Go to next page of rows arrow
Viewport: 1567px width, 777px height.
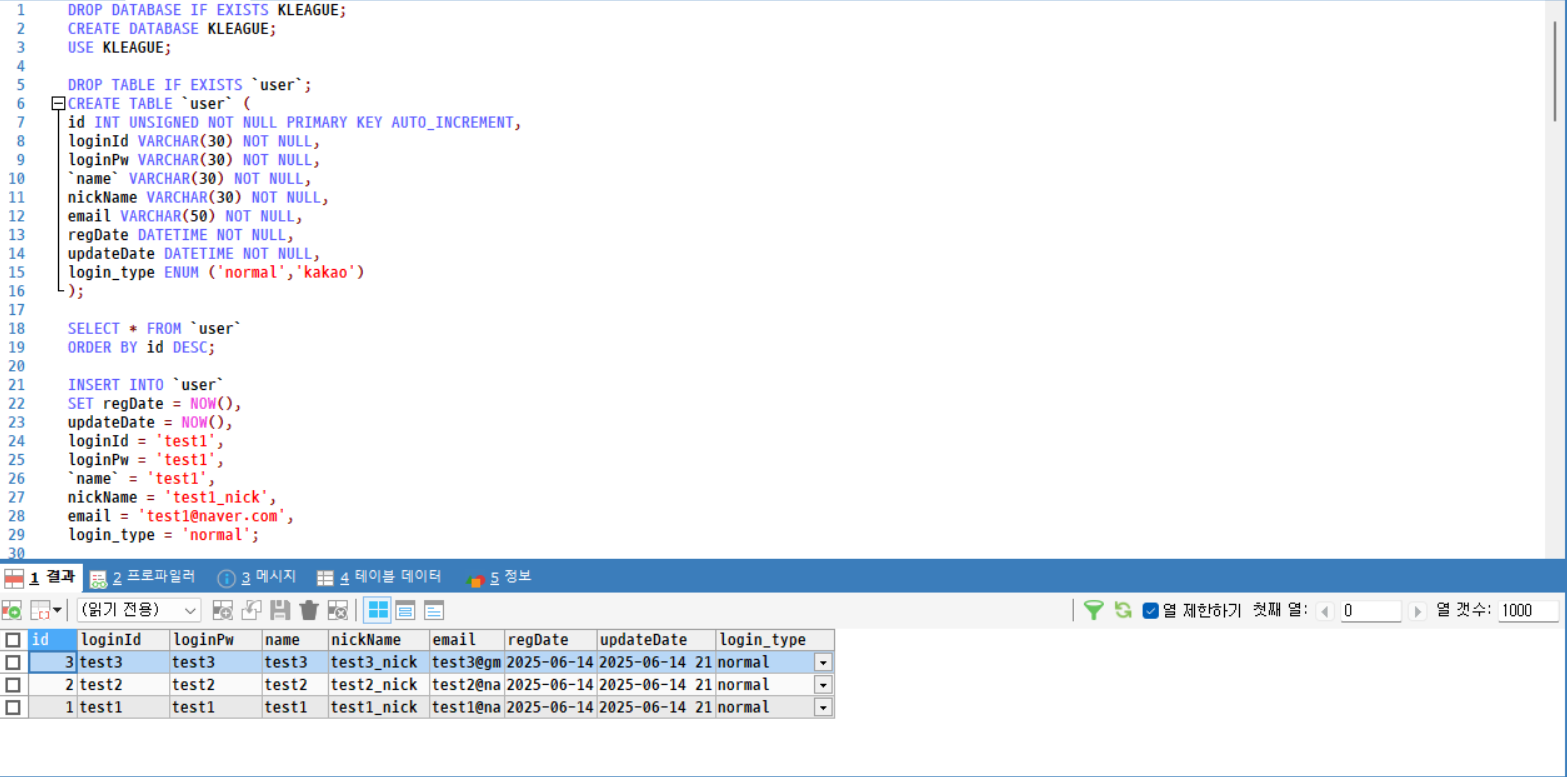(1417, 611)
